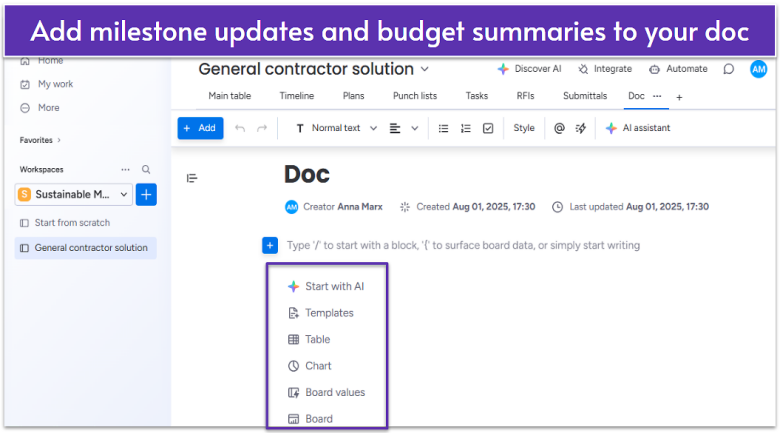Add a new view with plus icon
Screen dimensions: 780x433
click(x=679, y=97)
